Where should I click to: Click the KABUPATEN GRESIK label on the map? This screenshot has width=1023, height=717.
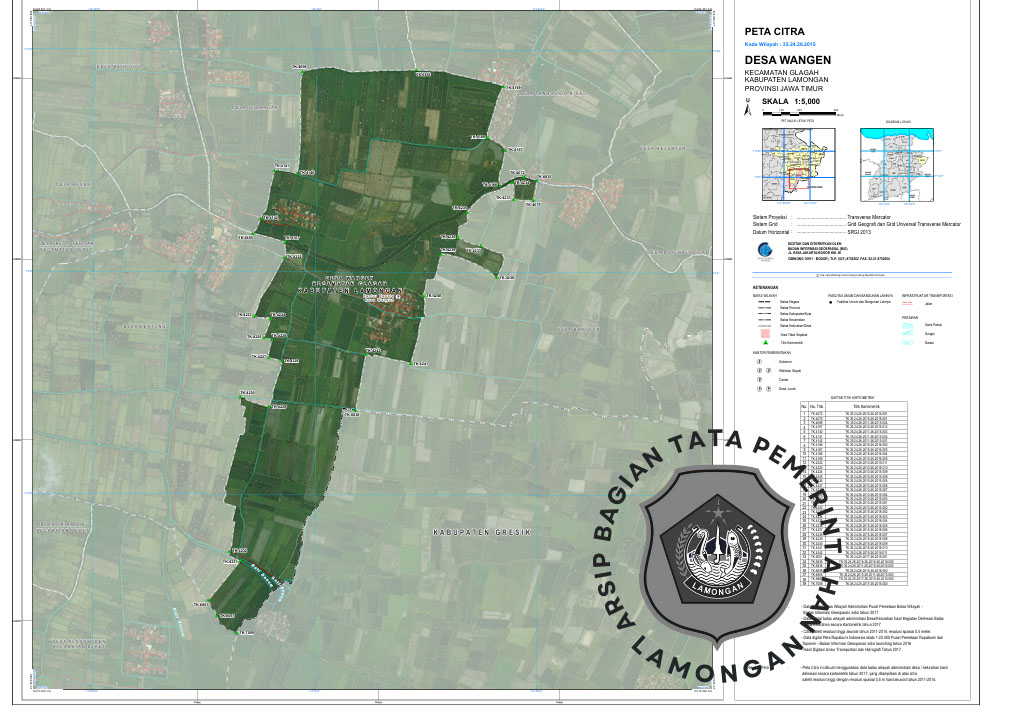point(479,533)
